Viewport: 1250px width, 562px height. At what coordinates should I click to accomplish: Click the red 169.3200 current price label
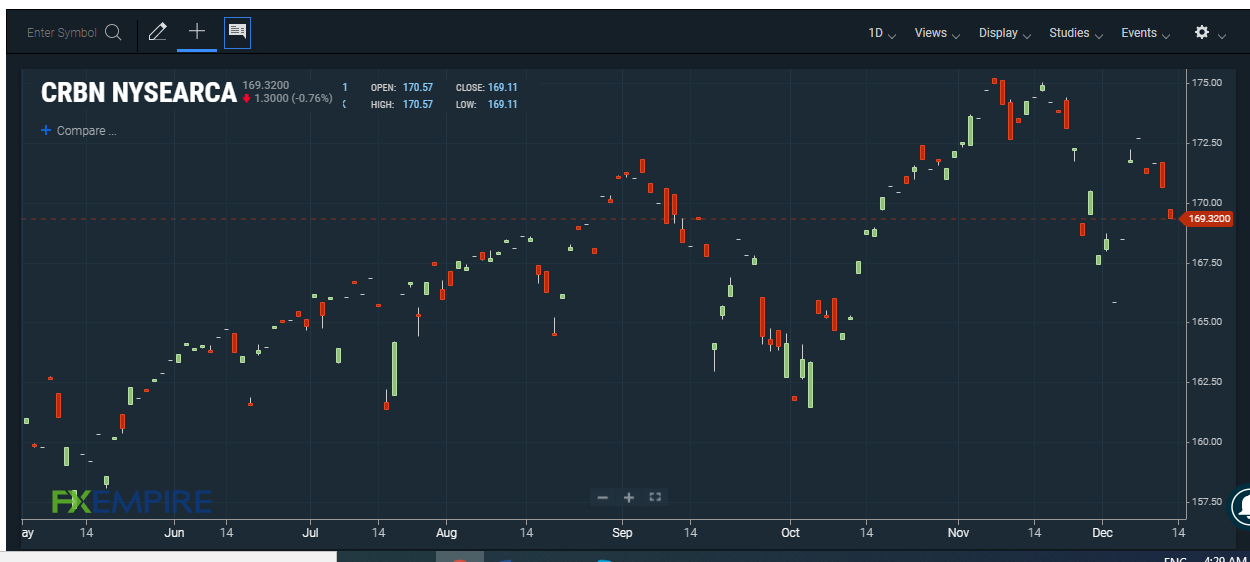click(1208, 218)
